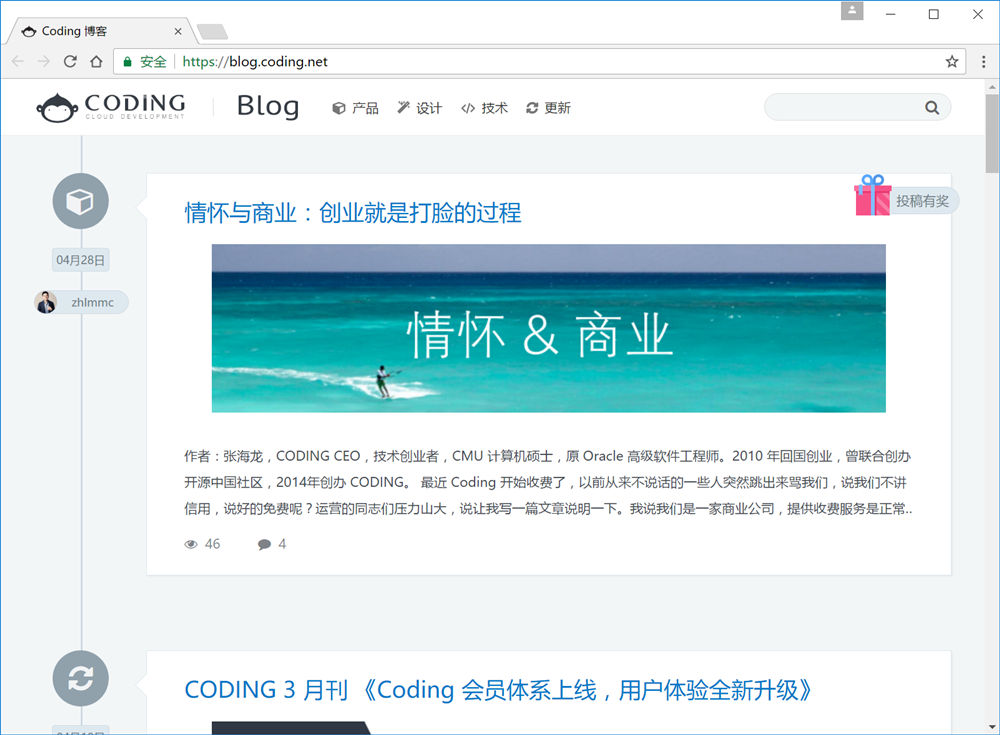Click the pink gift box icon
This screenshot has width=1000, height=735.
coord(872,196)
